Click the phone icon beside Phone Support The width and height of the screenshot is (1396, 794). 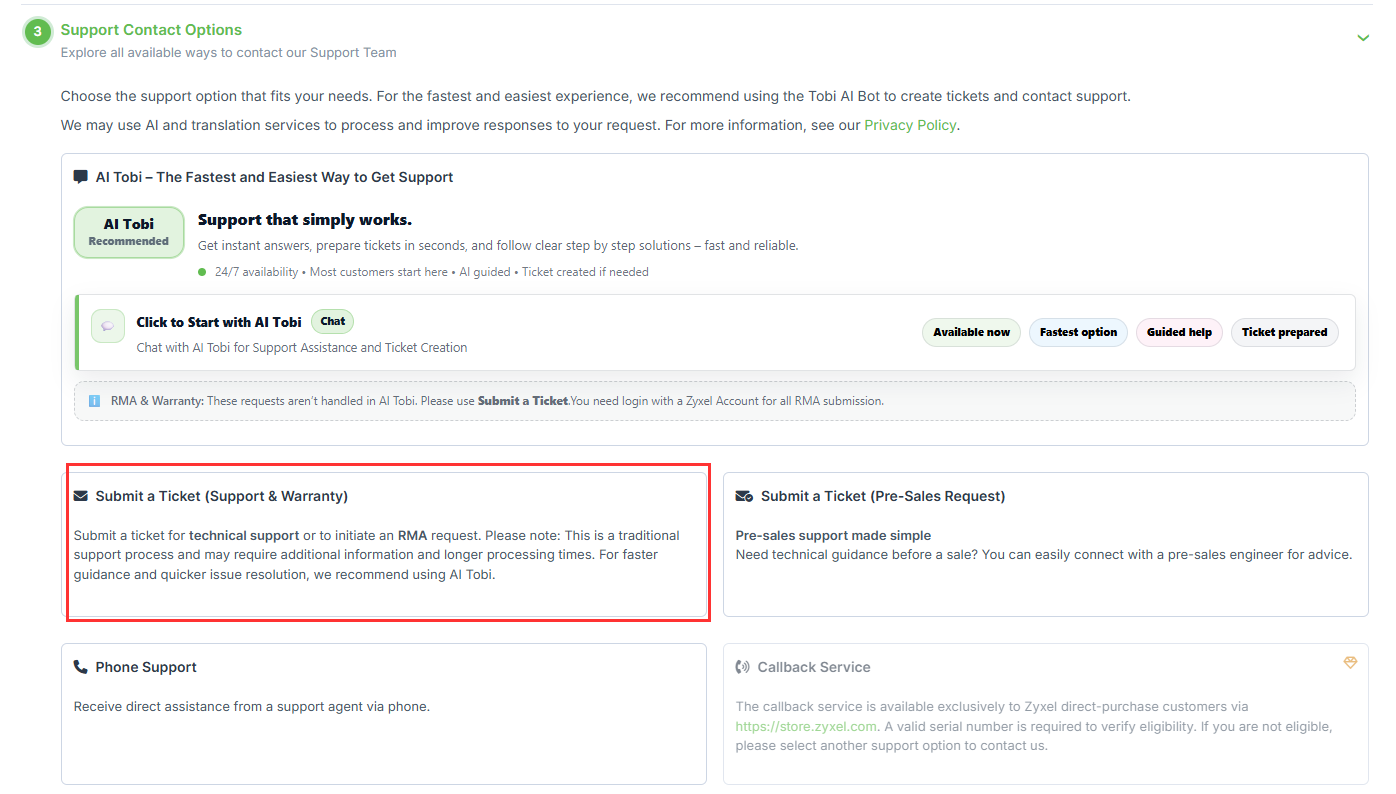(x=81, y=667)
